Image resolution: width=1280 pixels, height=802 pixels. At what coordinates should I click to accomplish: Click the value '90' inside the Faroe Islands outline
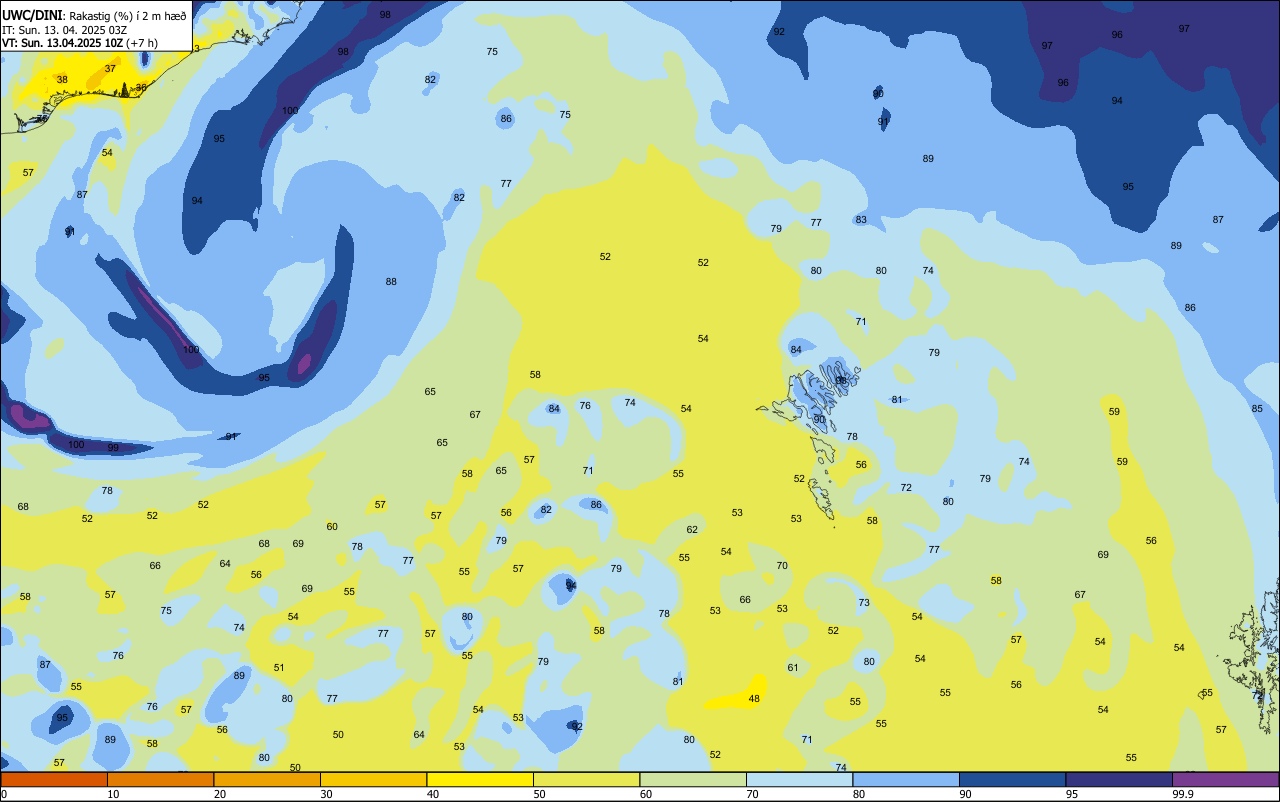[819, 419]
